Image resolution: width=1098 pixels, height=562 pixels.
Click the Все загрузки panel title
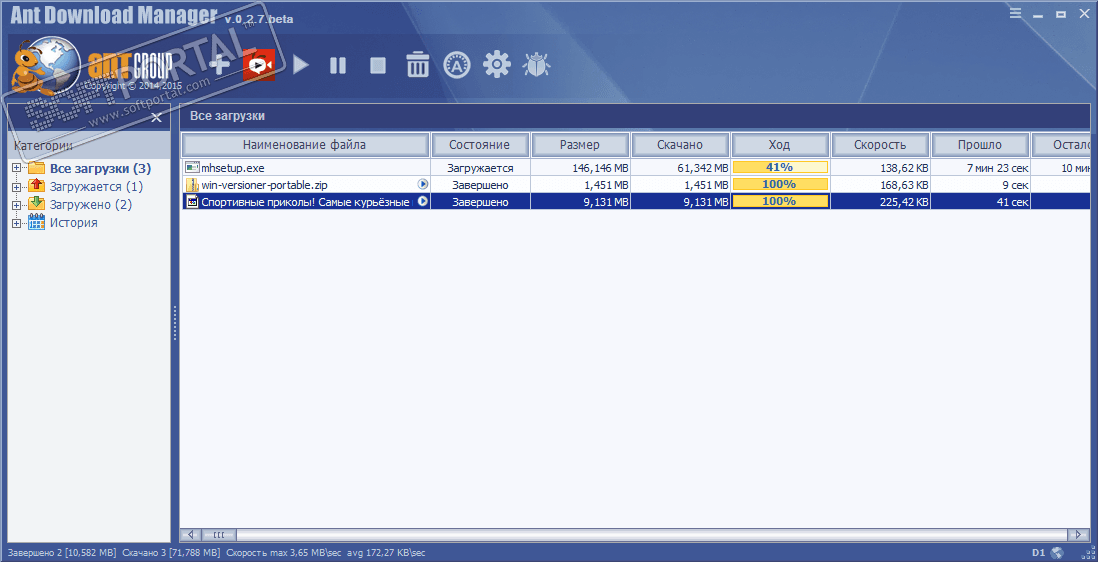click(228, 116)
